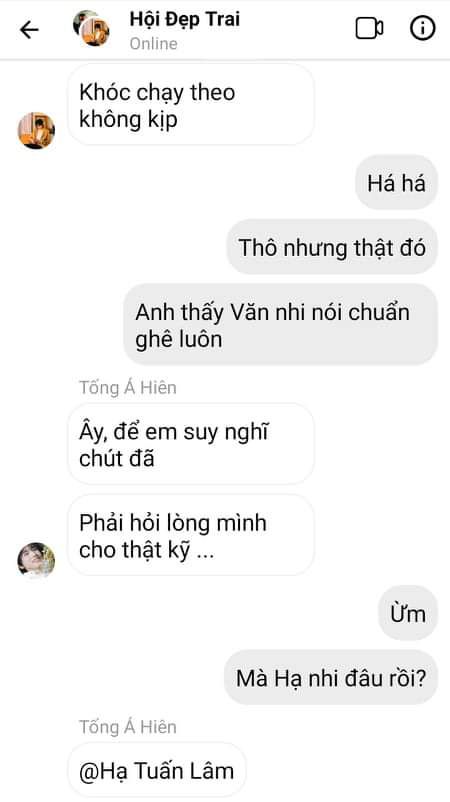Open the Hội Đẹp Trai group title
Screen dimensions: 450x802
pyautogui.click(x=185, y=19)
